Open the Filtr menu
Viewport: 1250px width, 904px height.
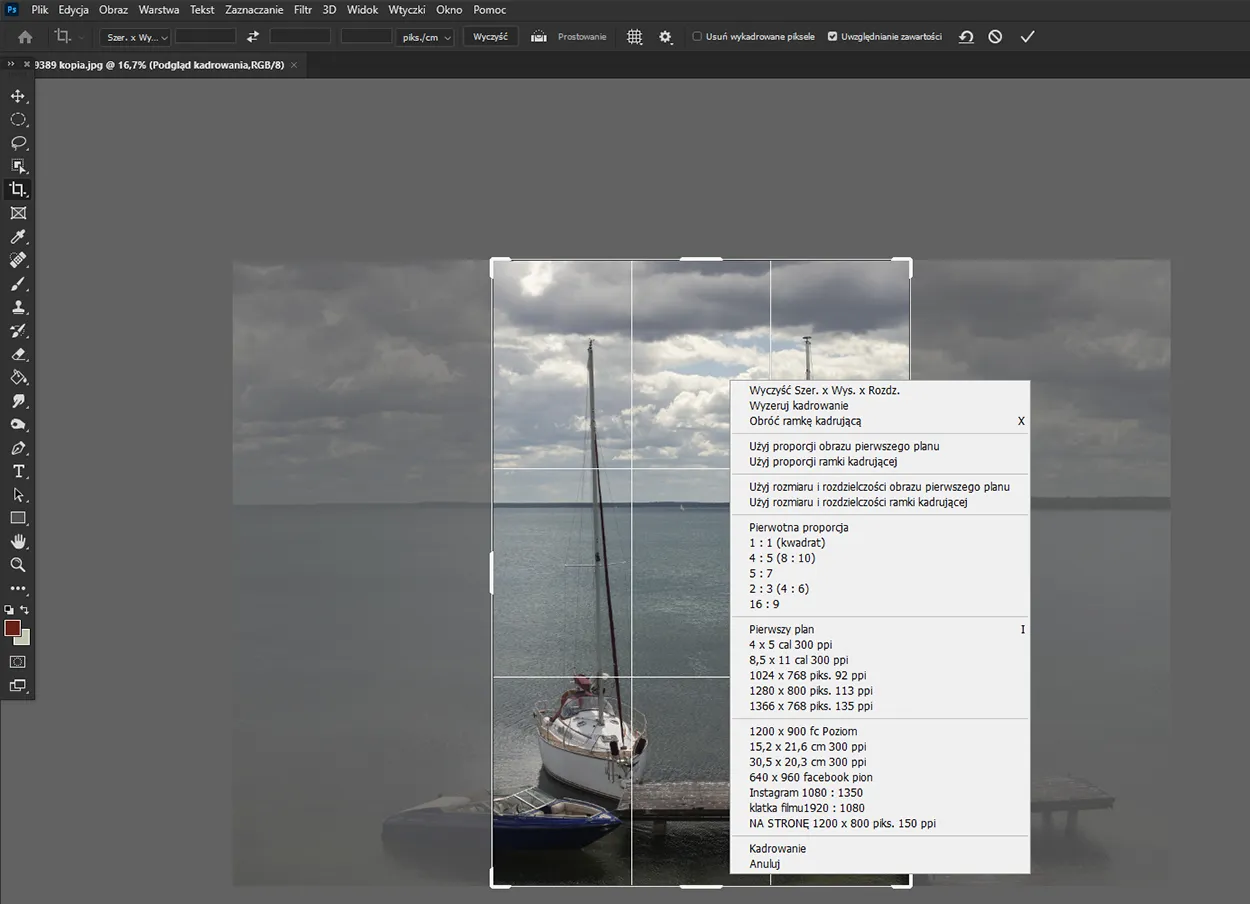303,10
